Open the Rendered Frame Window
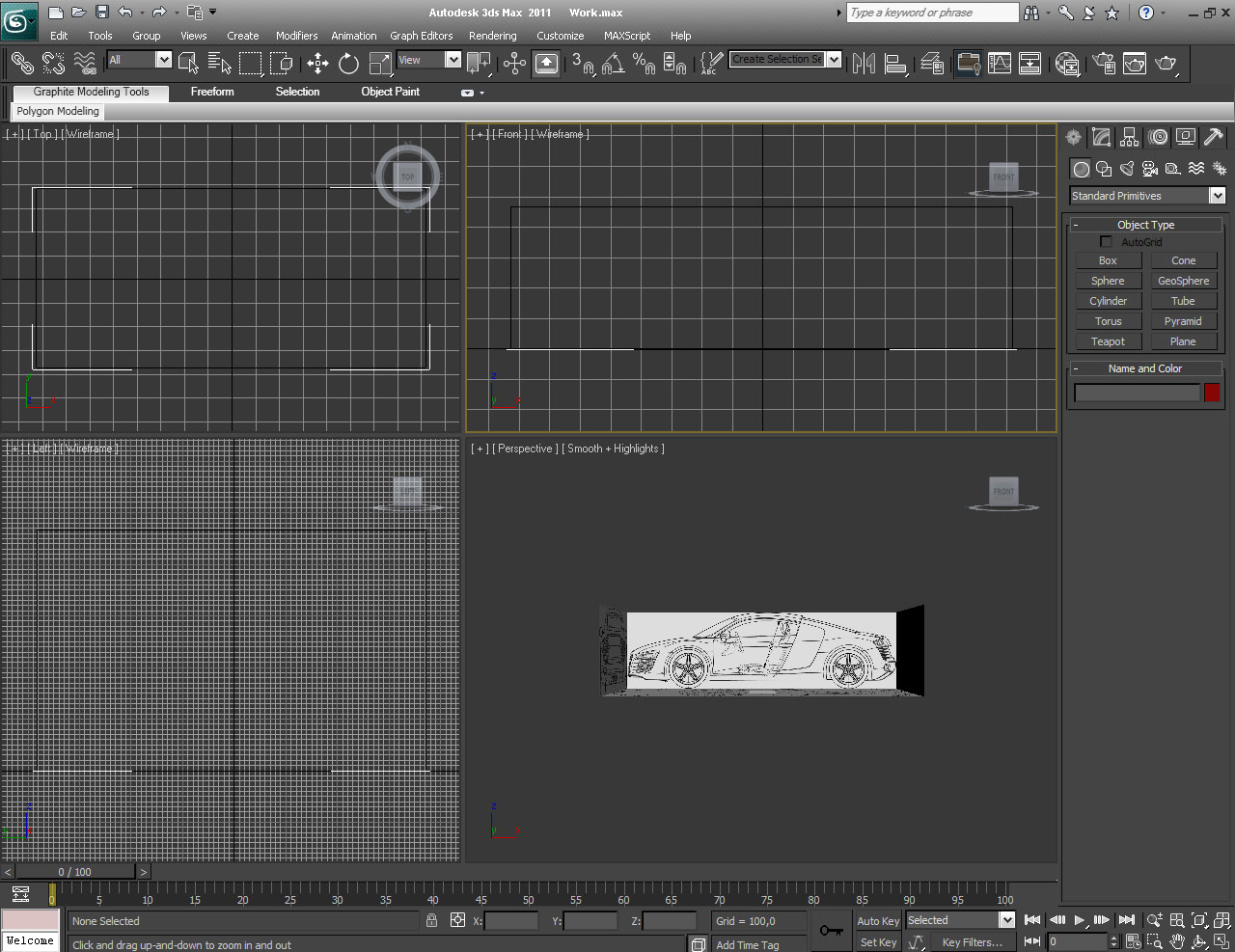1235x952 pixels. coord(1135,64)
